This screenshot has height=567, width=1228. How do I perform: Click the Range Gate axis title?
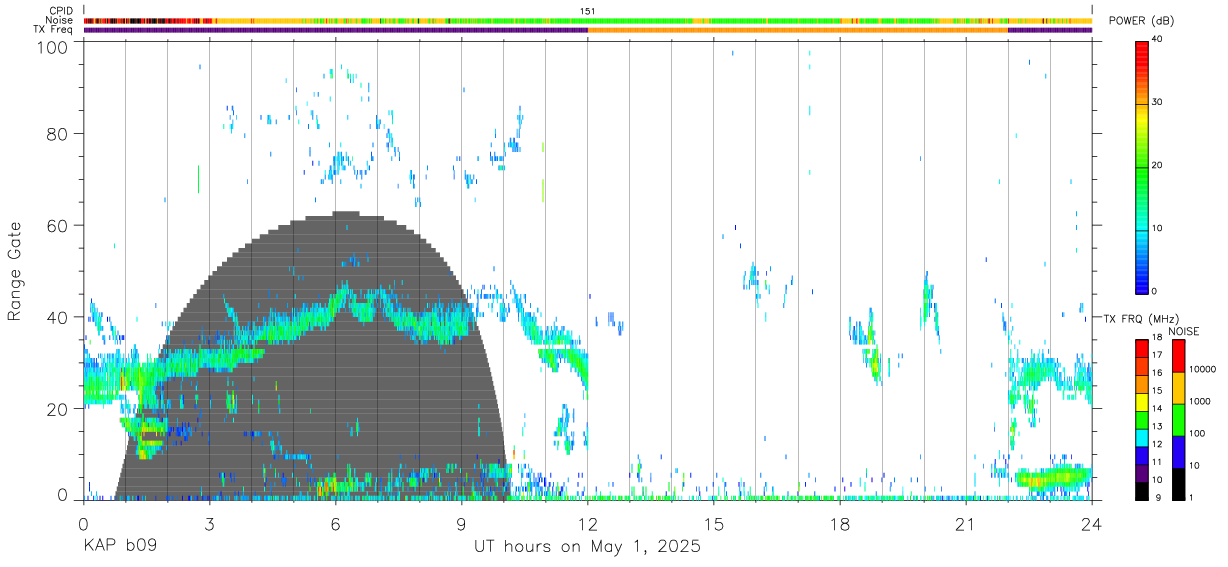pos(15,271)
